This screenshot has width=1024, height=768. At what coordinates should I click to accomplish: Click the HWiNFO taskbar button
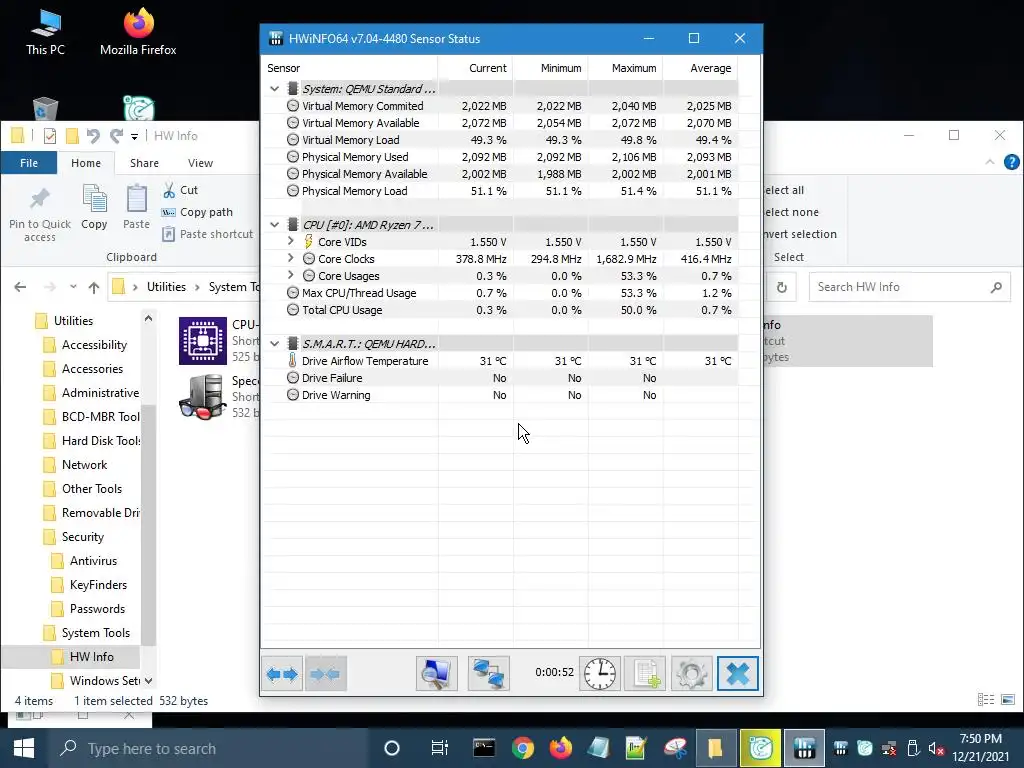pyautogui.click(x=804, y=748)
